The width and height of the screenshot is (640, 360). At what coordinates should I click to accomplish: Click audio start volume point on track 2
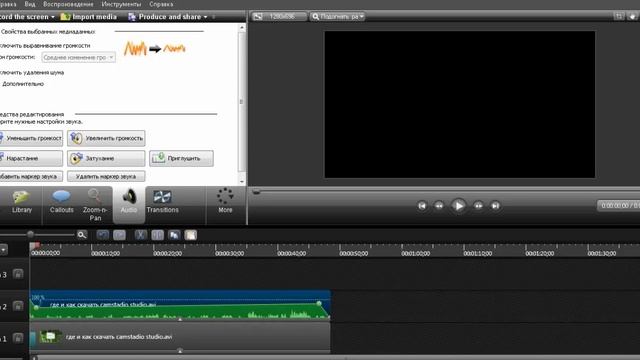[36, 308]
